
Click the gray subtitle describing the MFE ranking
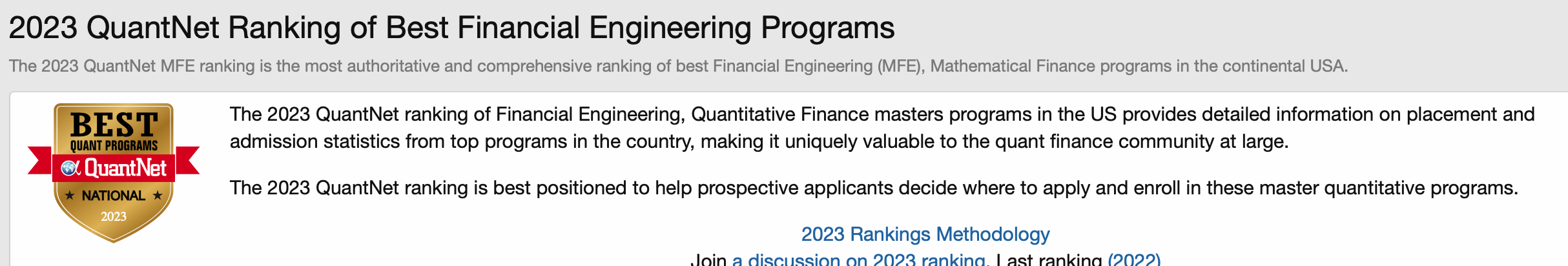pyautogui.click(x=678, y=66)
